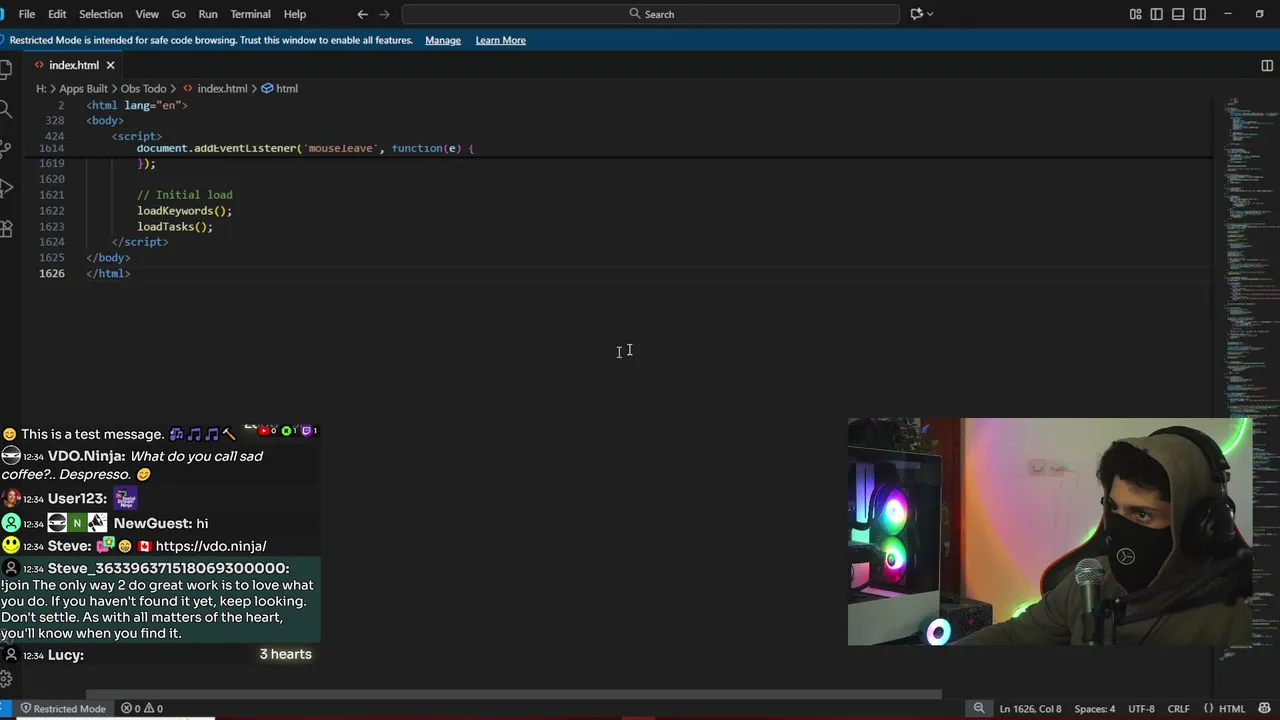The image size is (1280, 720).
Task: Click line number 1626 in the gutter
Action: point(51,273)
